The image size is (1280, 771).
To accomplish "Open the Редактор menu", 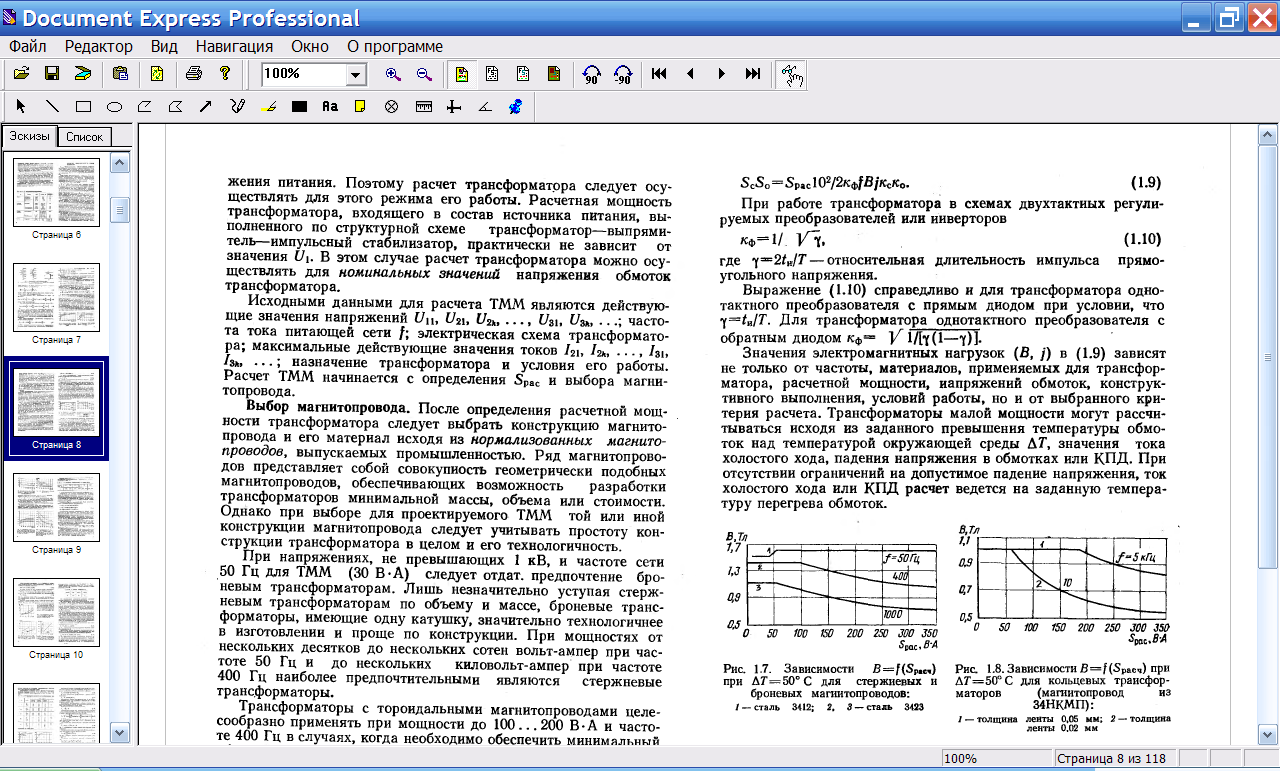I will pyautogui.click(x=98, y=46).
